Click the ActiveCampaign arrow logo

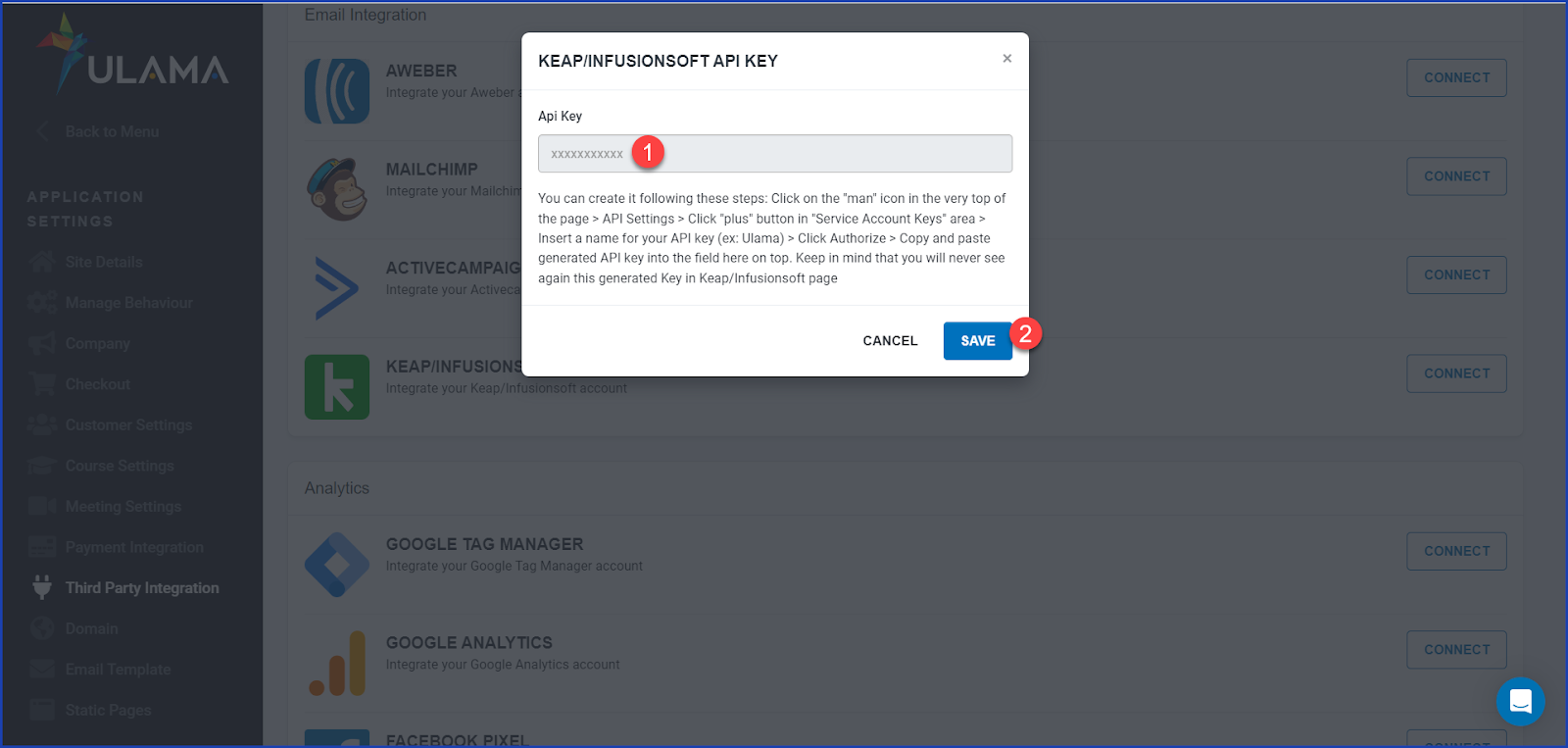click(x=337, y=288)
